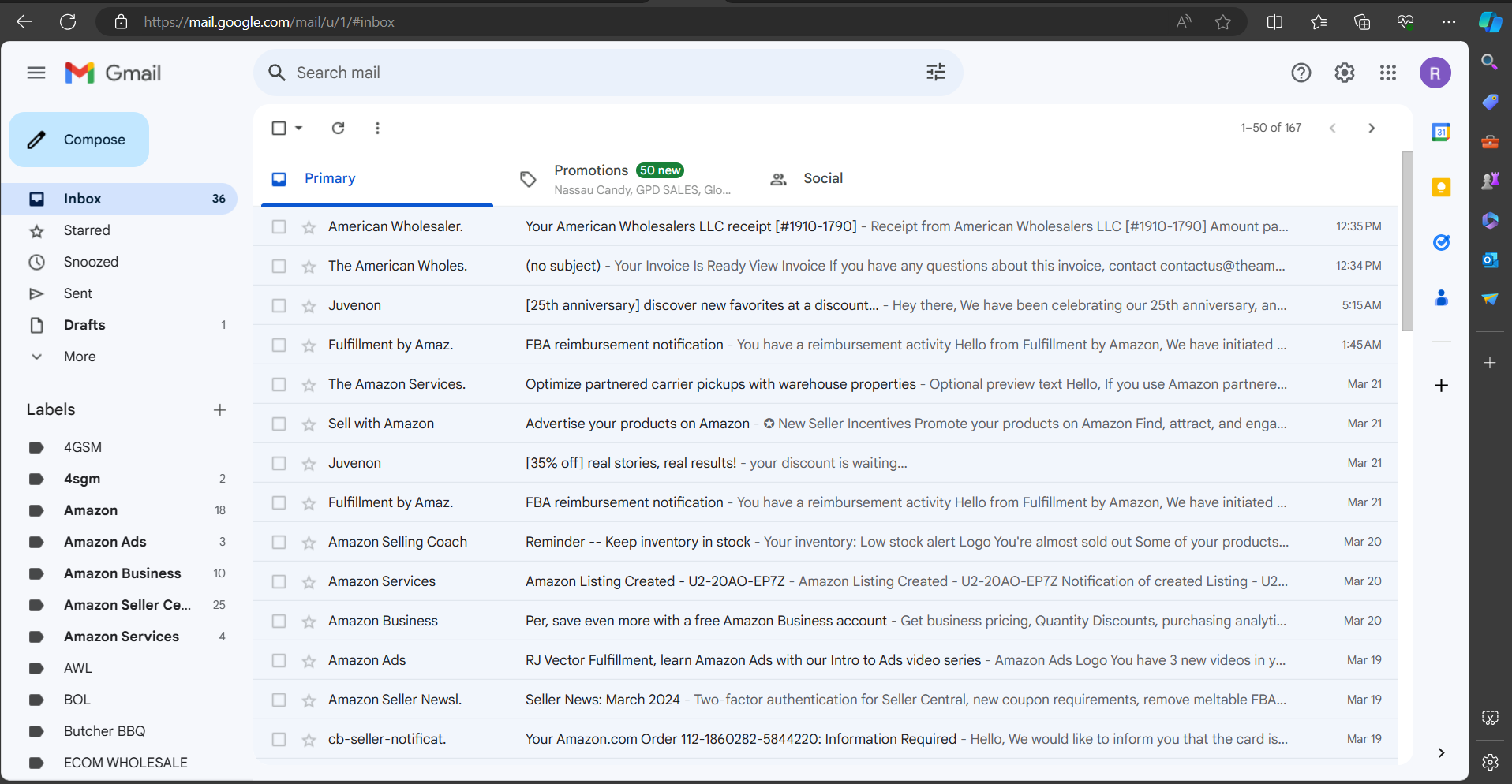Open the select-all dropdown arrow

[299, 128]
